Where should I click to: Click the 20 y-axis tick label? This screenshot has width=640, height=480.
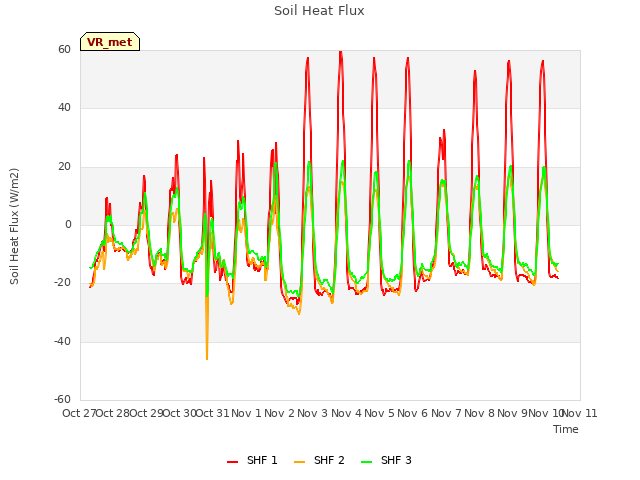click(x=64, y=167)
